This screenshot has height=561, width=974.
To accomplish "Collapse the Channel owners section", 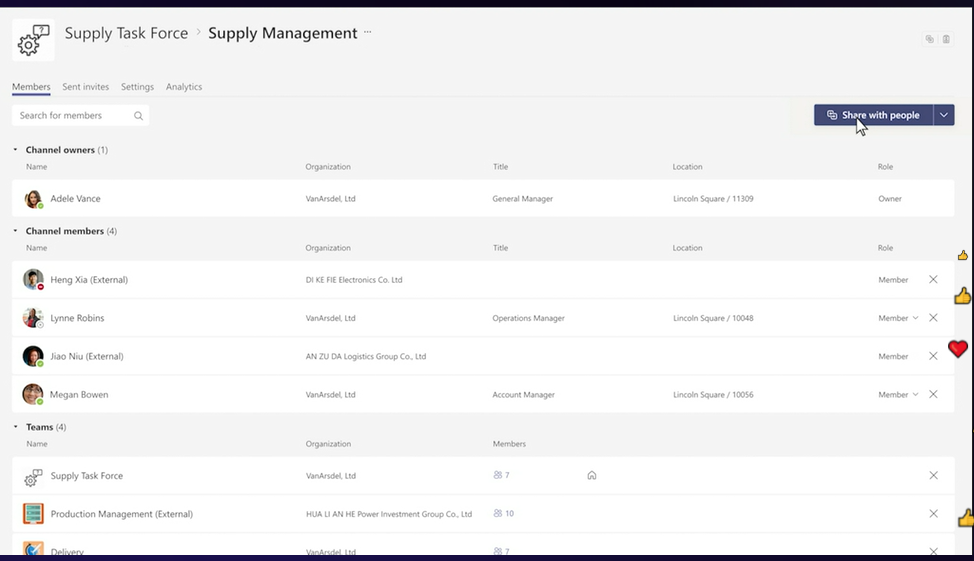I will point(16,150).
